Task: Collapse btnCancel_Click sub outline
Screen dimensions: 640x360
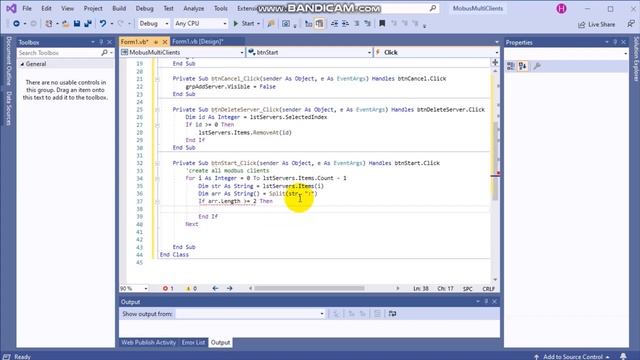Action: (x=157, y=79)
